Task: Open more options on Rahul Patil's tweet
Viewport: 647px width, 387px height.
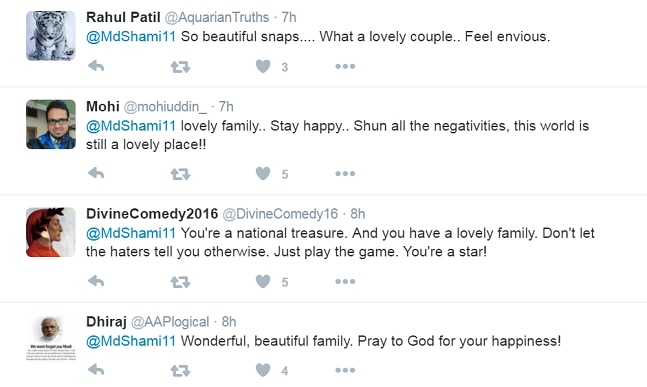Action: (x=345, y=66)
